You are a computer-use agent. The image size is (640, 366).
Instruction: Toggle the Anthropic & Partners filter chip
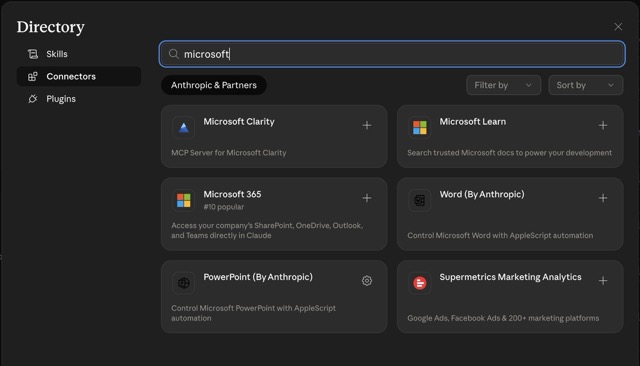214,85
